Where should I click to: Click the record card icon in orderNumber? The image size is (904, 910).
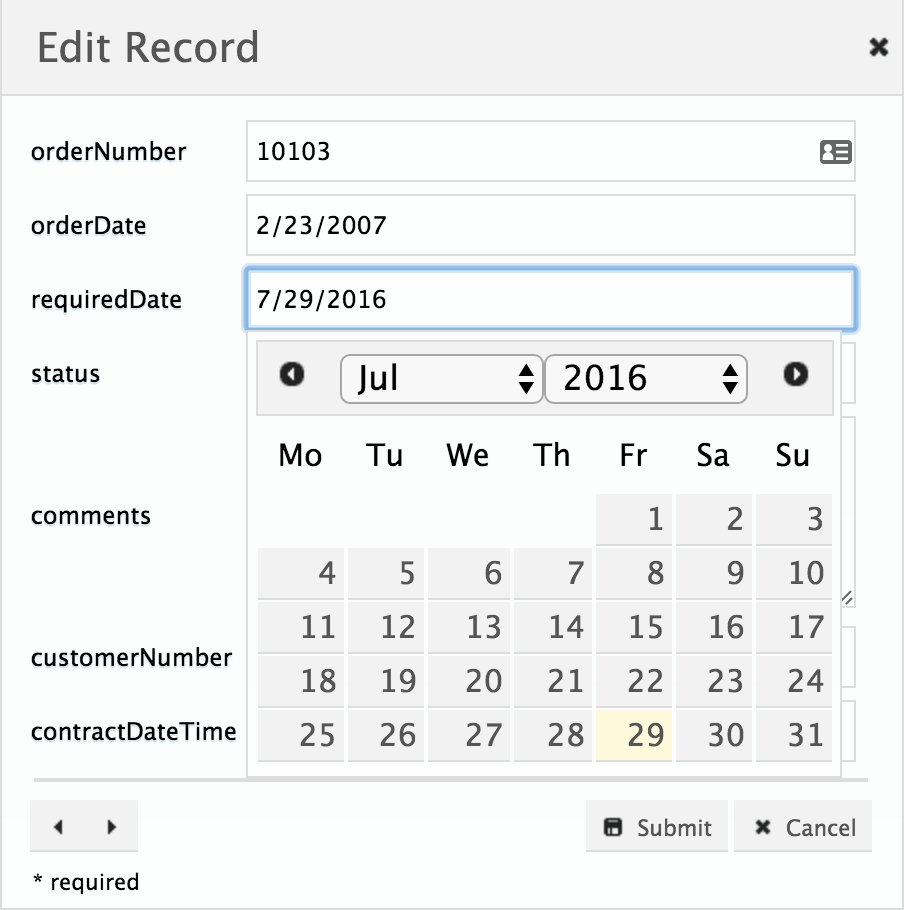[836, 152]
